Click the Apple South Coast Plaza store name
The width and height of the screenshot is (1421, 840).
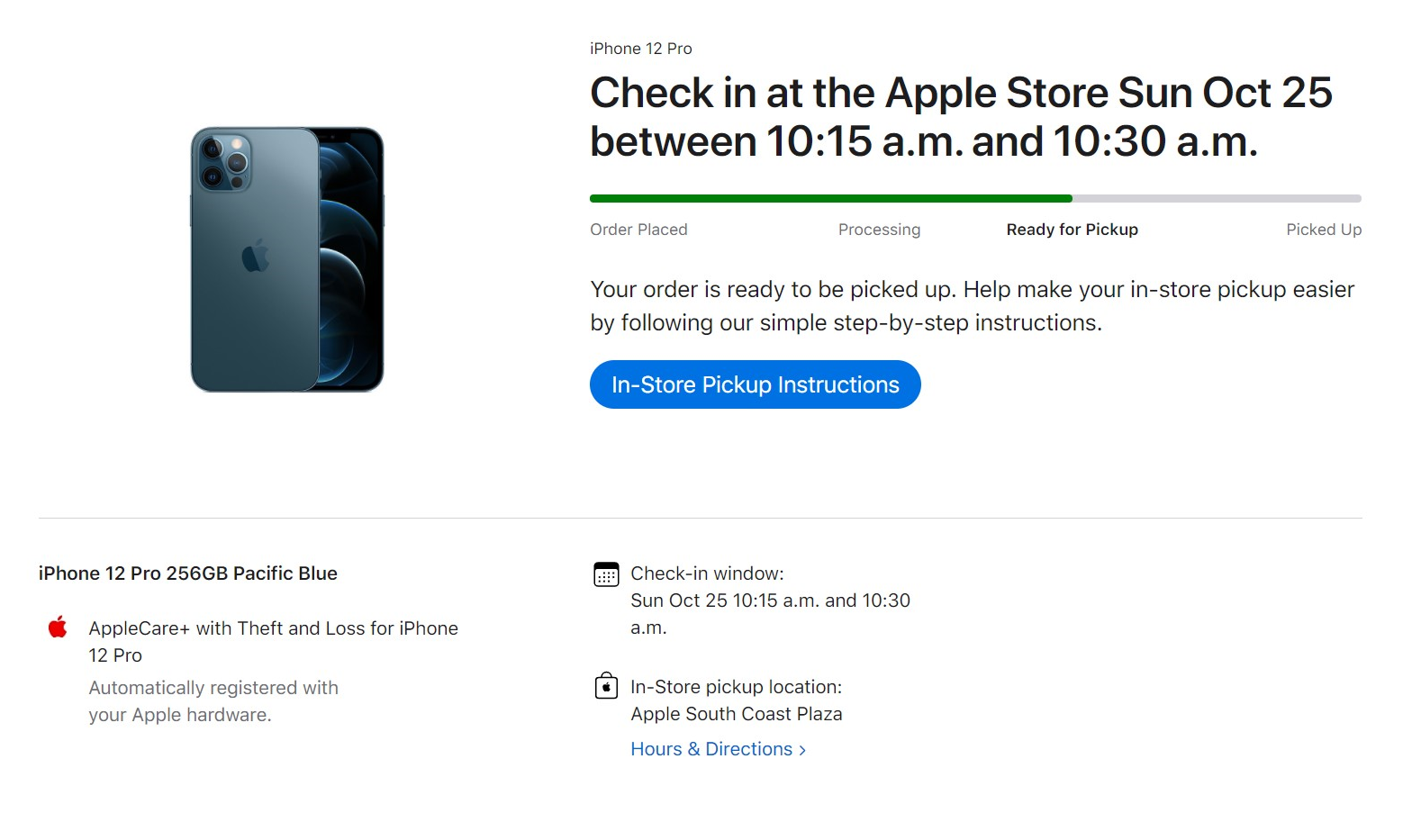pos(736,714)
